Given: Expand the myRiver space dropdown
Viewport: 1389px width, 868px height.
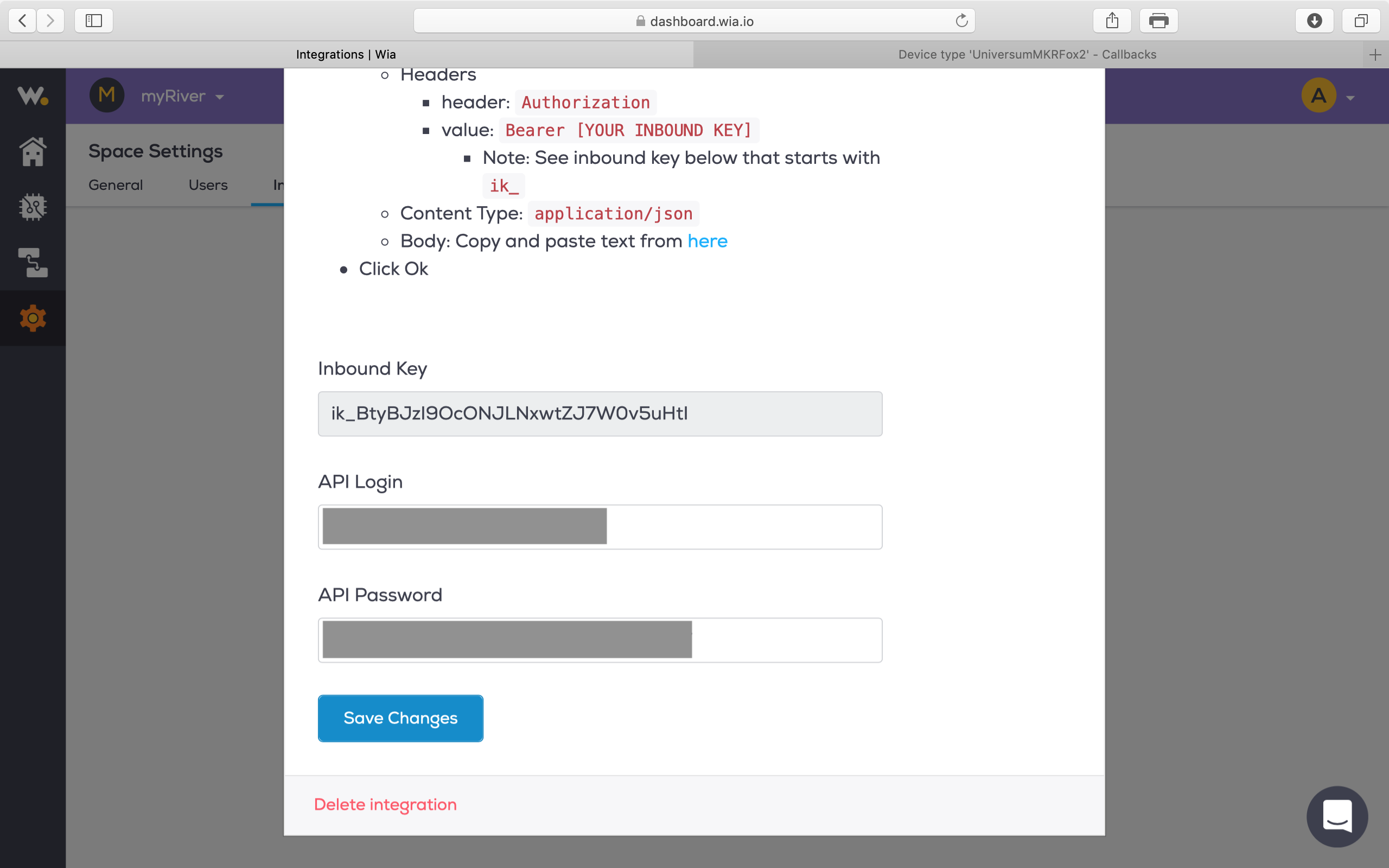Looking at the screenshot, I should click(x=182, y=97).
